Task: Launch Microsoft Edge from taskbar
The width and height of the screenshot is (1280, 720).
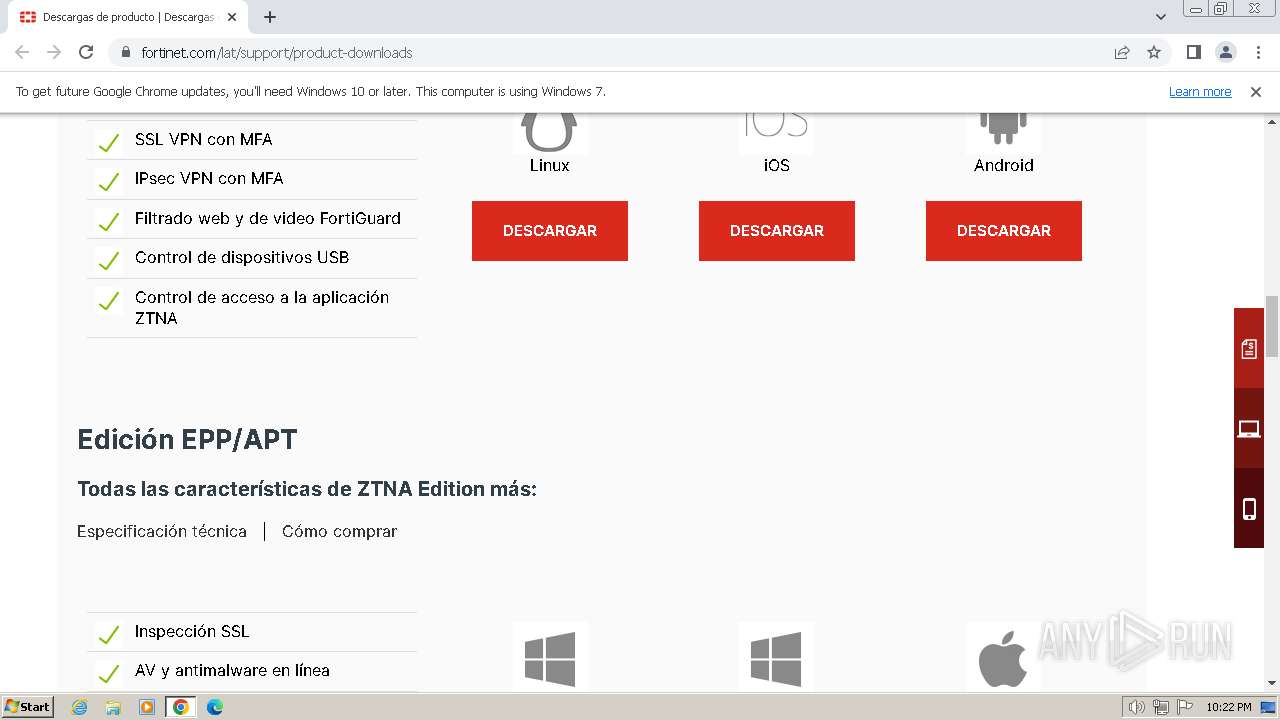Action: pyautogui.click(x=215, y=707)
